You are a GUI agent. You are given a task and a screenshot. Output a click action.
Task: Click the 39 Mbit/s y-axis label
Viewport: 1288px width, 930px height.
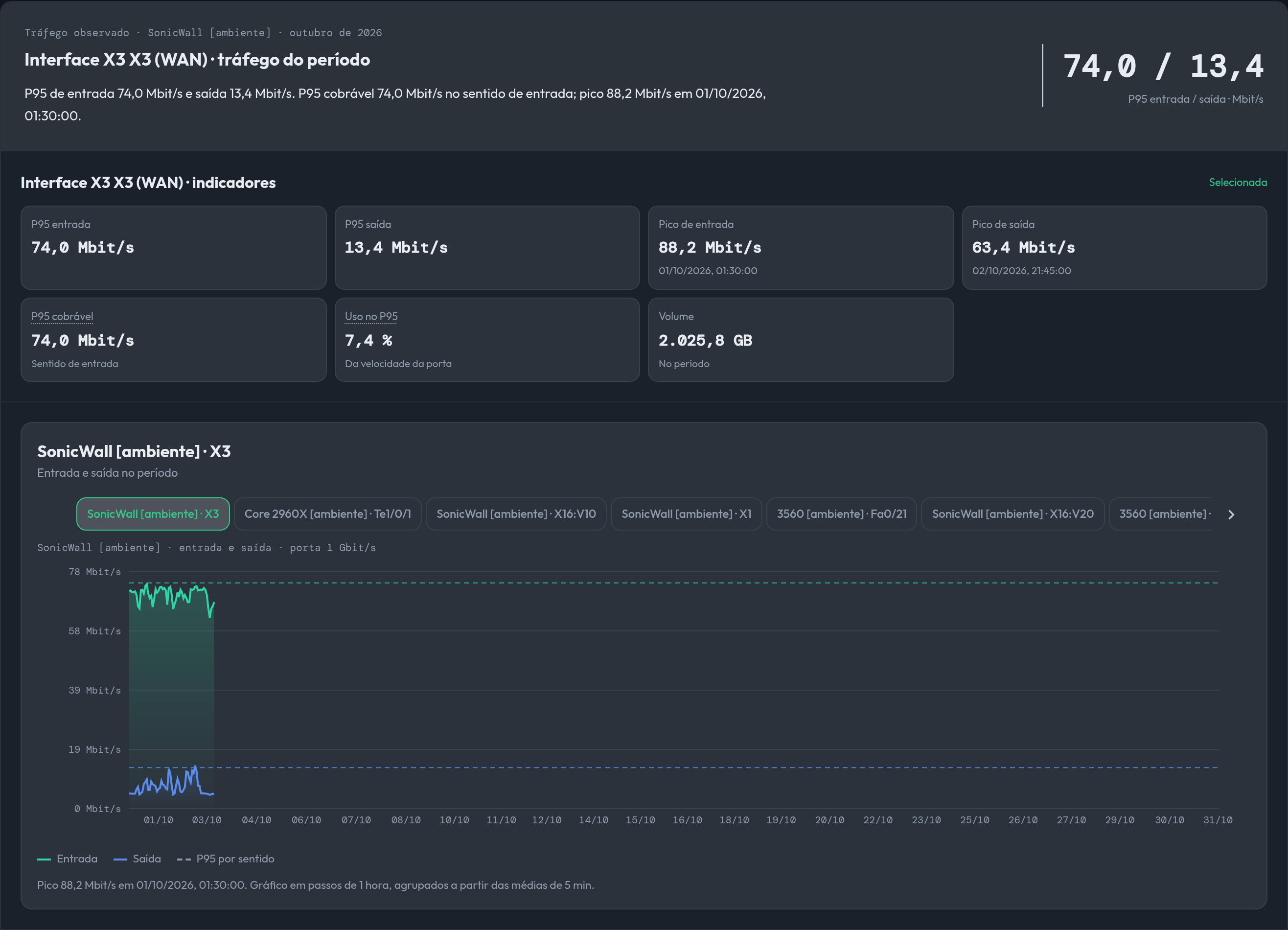click(95, 690)
